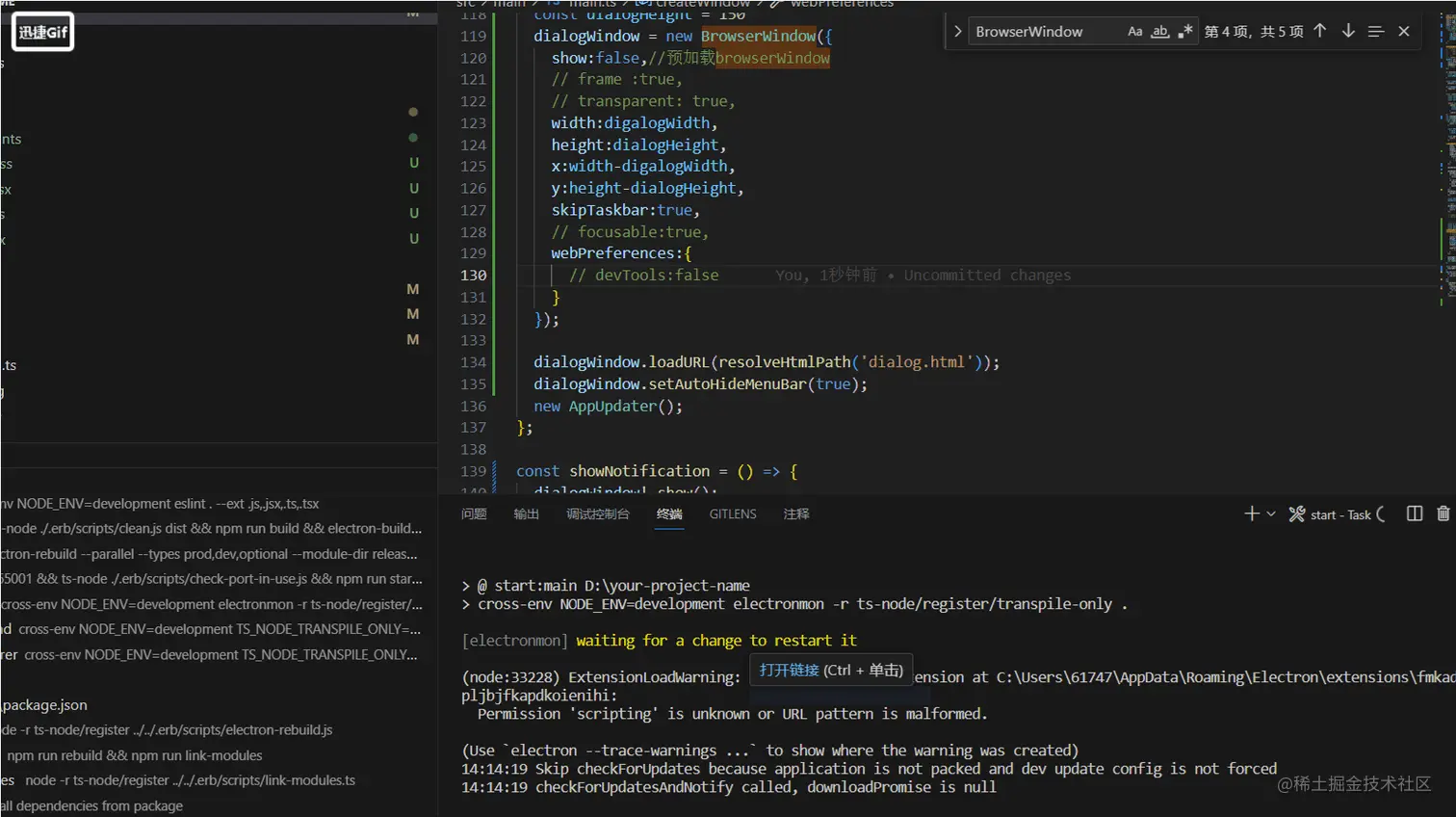
Task: Open the new terminal launch profile dropdown
Action: pyautogui.click(x=1271, y=514)
